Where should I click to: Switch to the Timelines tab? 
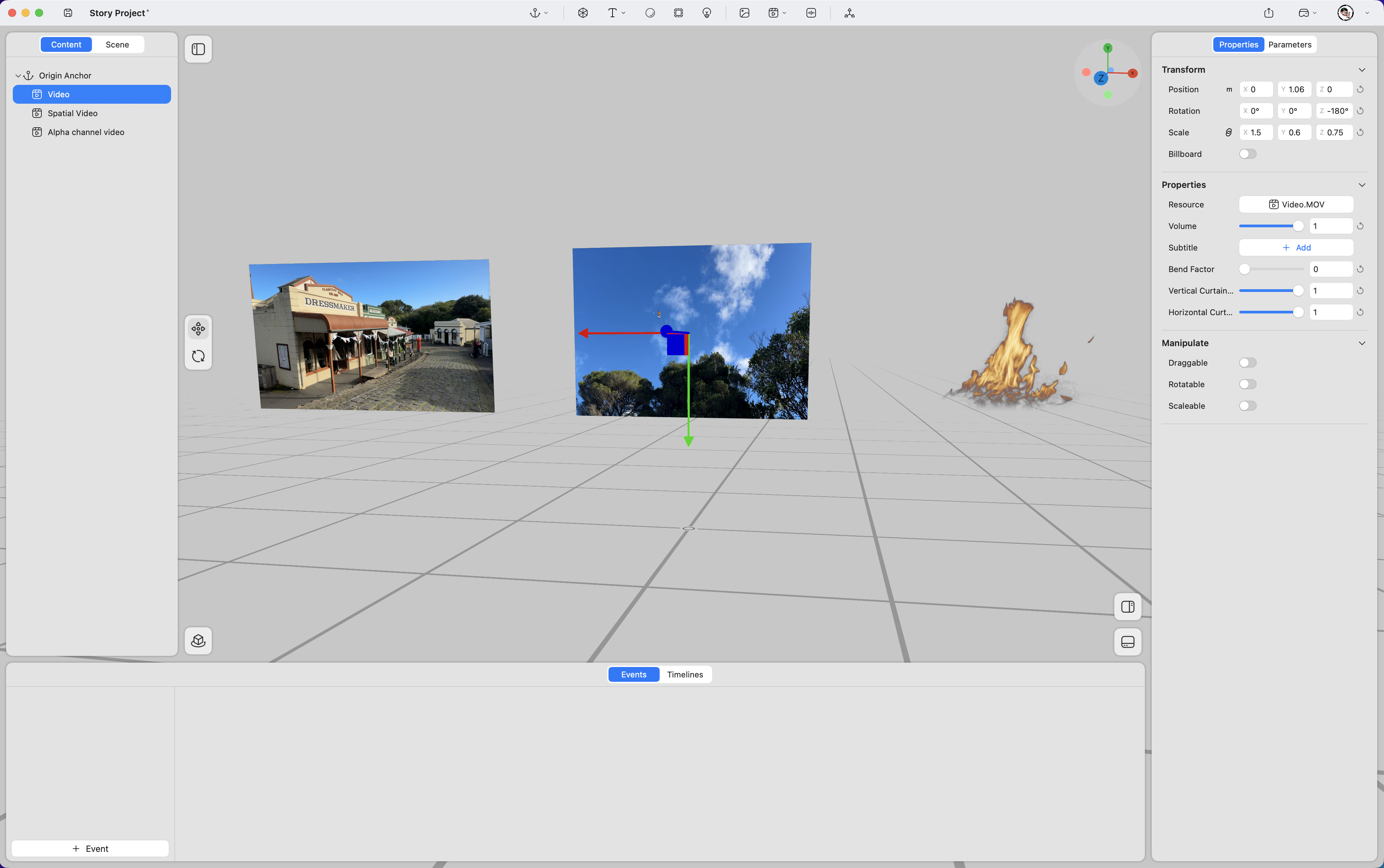click(x=685, y=674)
